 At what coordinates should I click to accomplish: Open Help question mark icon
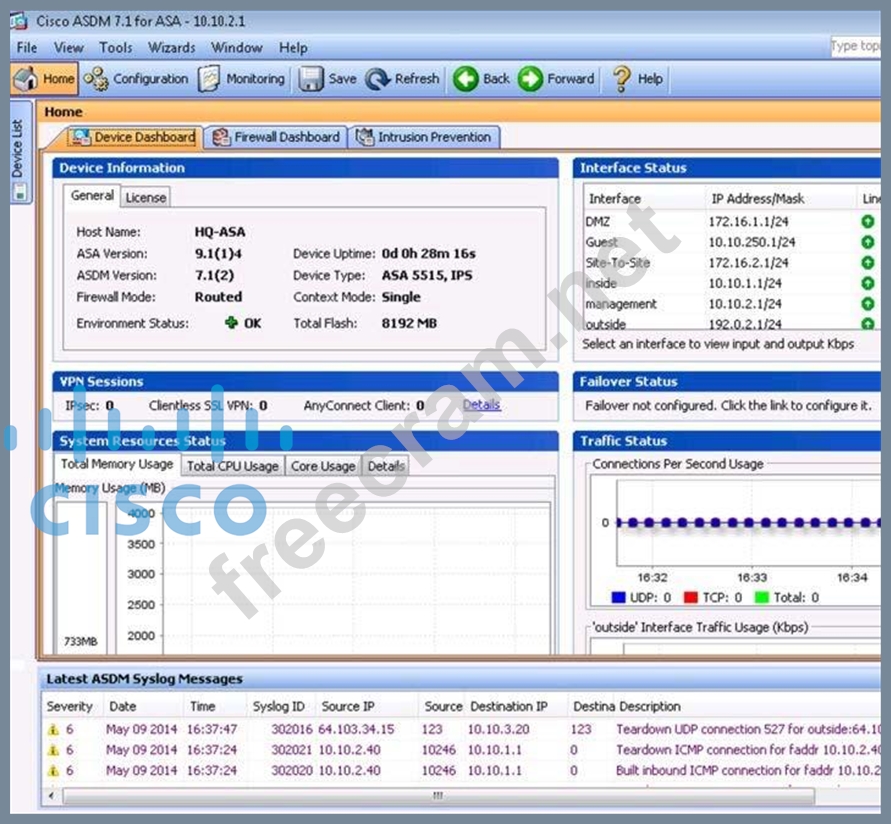tap(622, 79)
